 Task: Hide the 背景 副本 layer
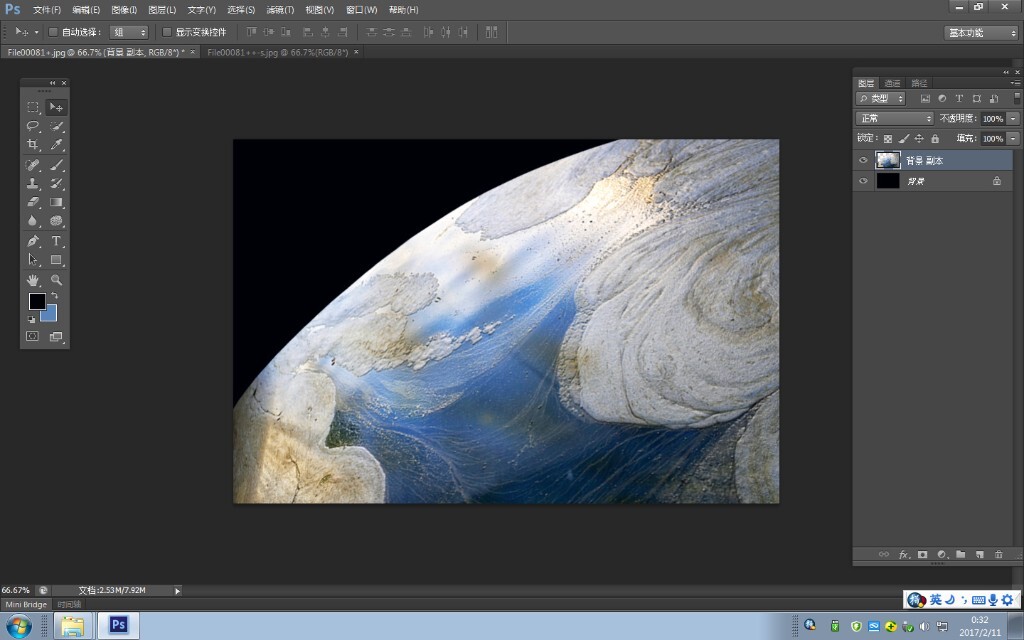click(863, 160)
